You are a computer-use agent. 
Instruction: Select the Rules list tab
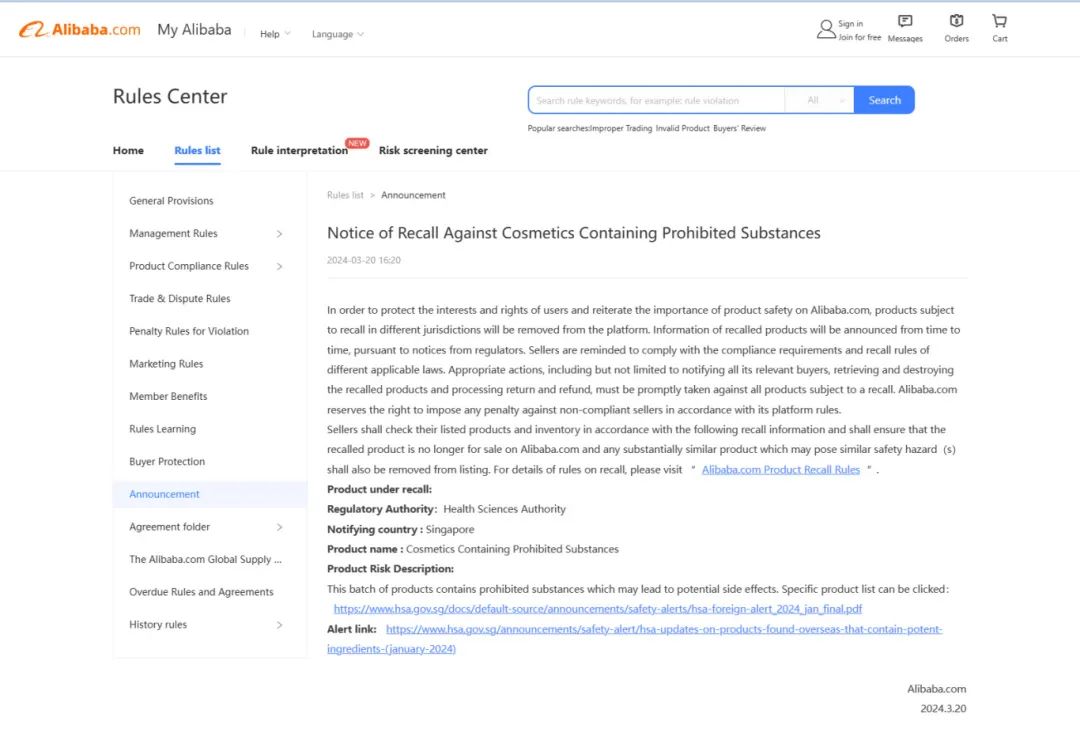[197, 150]
